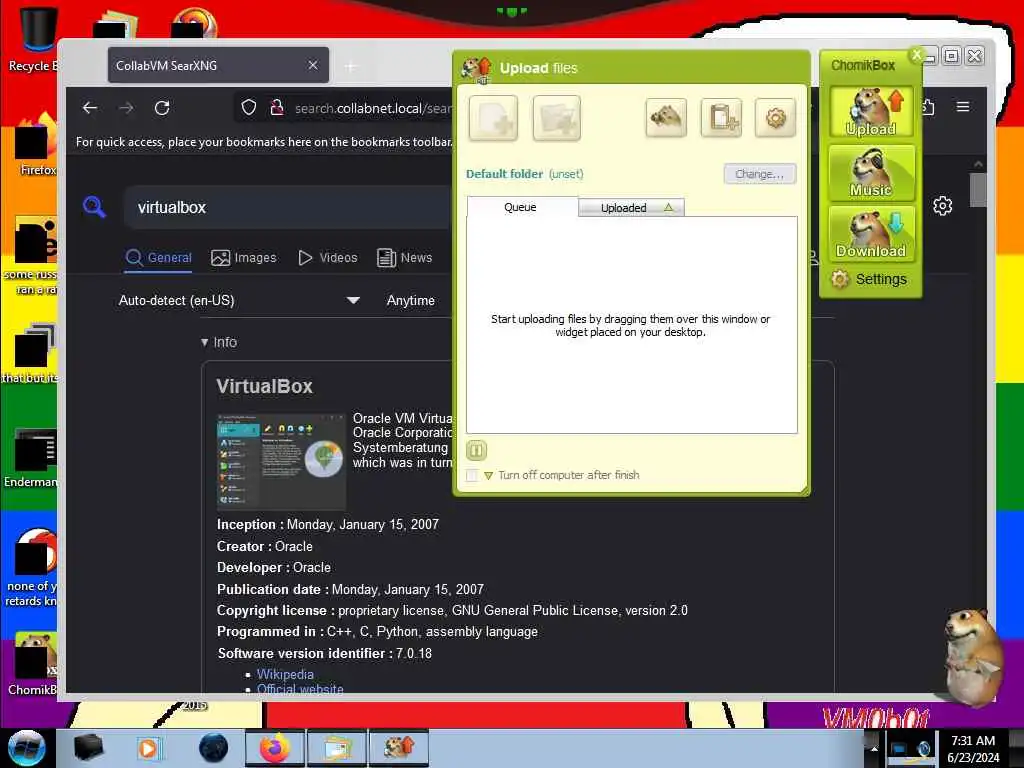The image size is (1024, 768).
Task: Switch to the Uploaded tab
Action: coord(631,208)
